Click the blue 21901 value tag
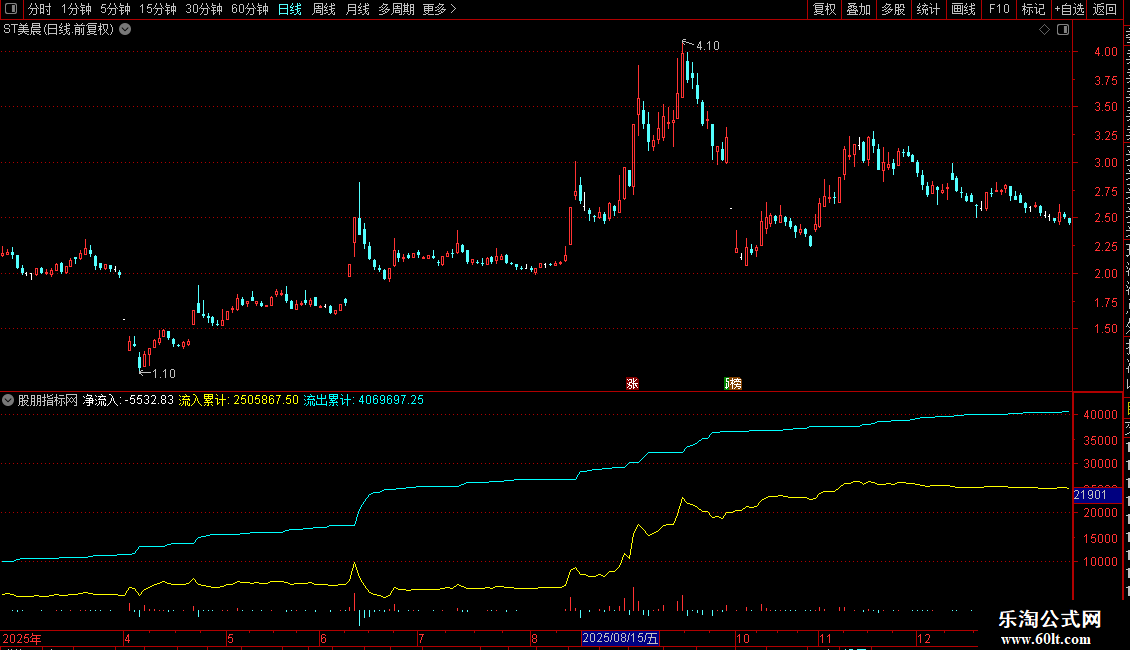 click(1097, 495)
